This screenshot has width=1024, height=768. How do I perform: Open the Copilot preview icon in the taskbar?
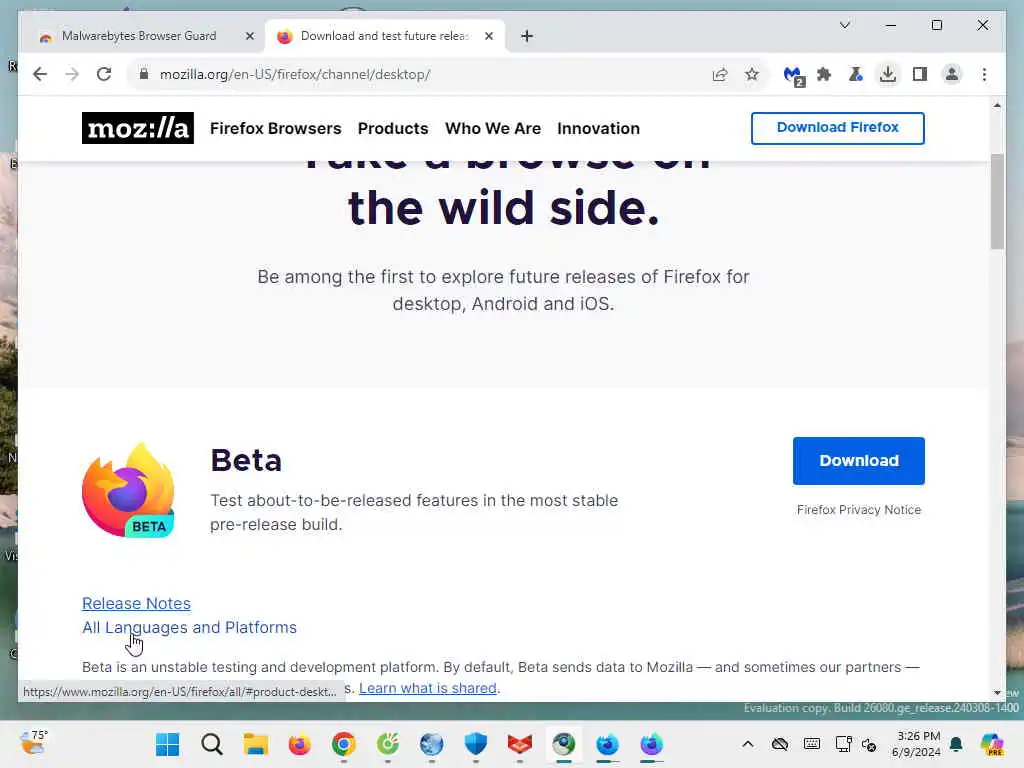point(991,744)
